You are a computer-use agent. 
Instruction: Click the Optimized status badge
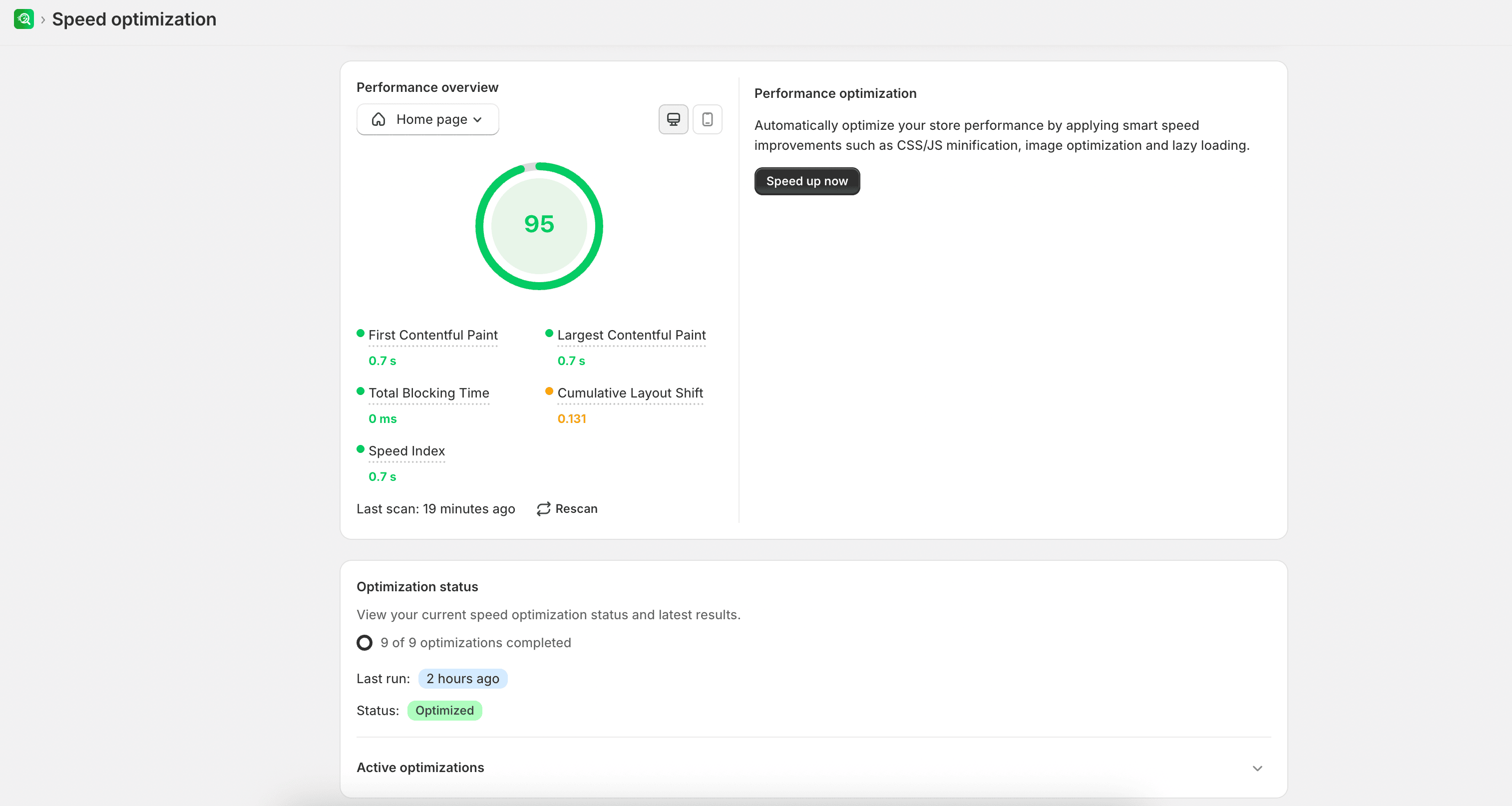(444, 710)
